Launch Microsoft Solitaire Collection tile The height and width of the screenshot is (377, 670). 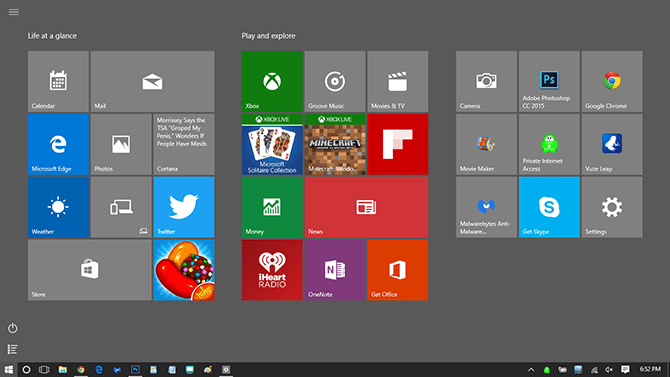coord(272,144)
